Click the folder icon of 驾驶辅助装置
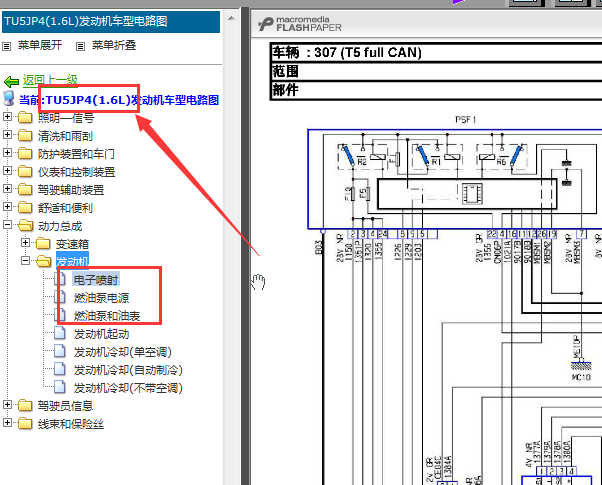The image size is (602, 485). click(x=25, y=190)
